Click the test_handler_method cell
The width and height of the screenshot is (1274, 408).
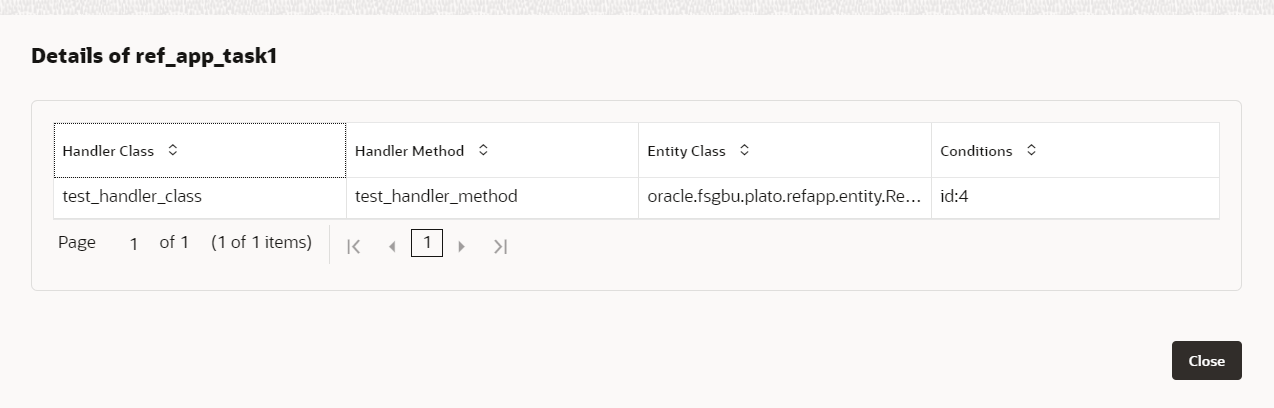click(x=436, y=196)
